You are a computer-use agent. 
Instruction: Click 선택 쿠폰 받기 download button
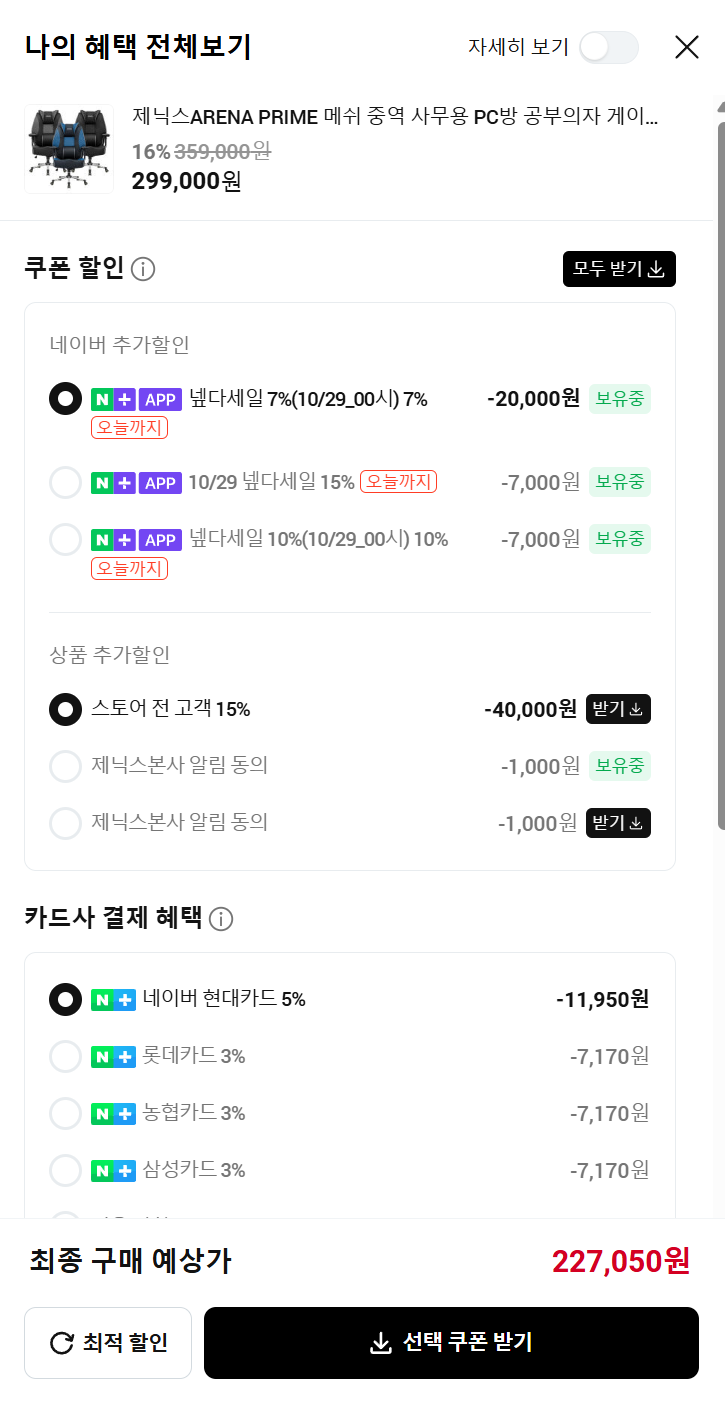pyautogui.click(x=451, y=1342)
